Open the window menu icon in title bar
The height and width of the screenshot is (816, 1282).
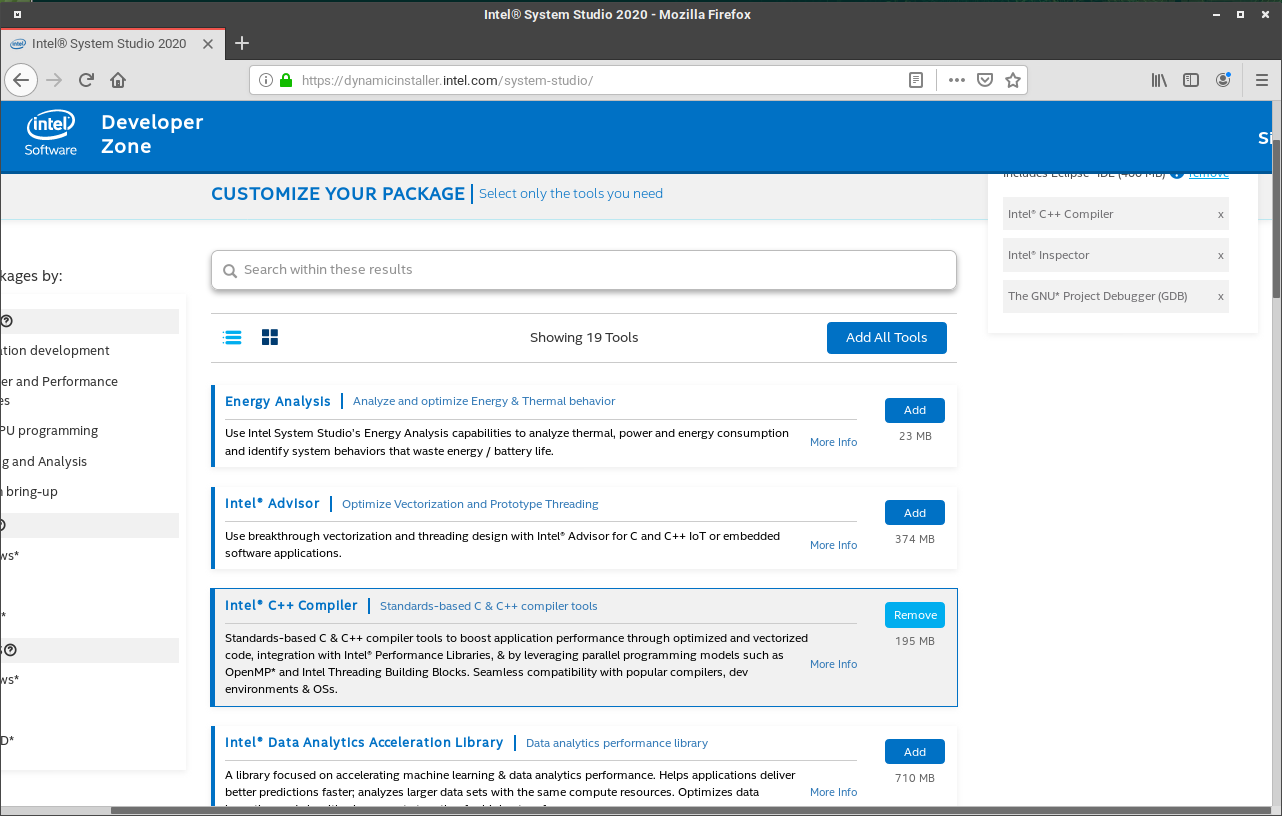17,14
